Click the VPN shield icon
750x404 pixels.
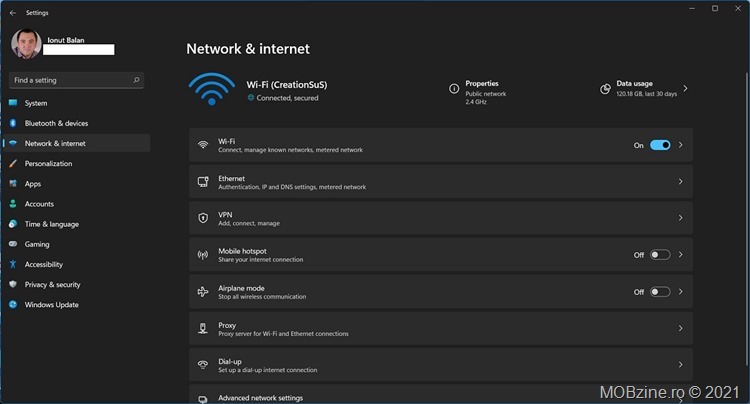click(x=203, y=218)
